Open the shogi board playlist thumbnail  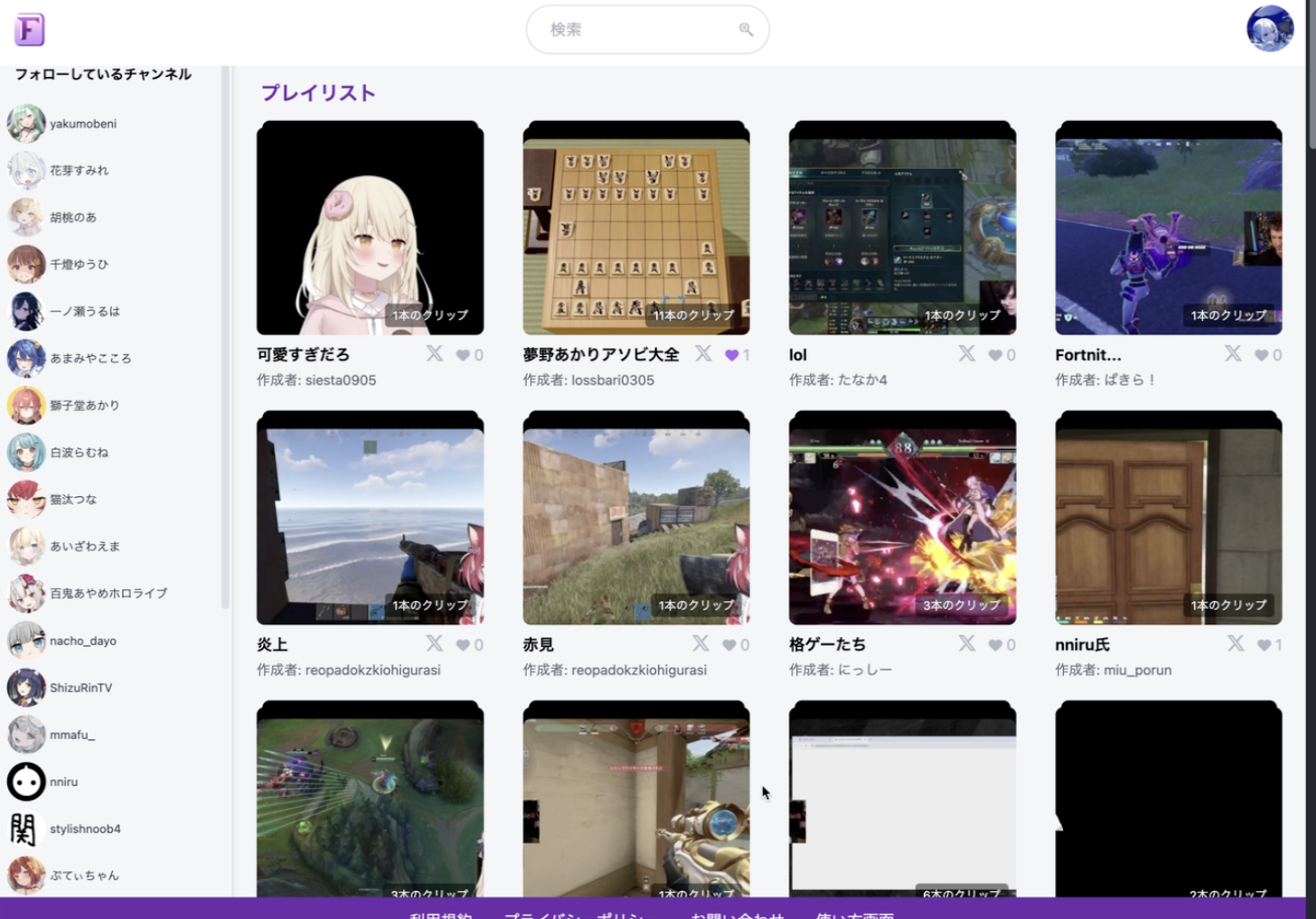tap(636, 228)
